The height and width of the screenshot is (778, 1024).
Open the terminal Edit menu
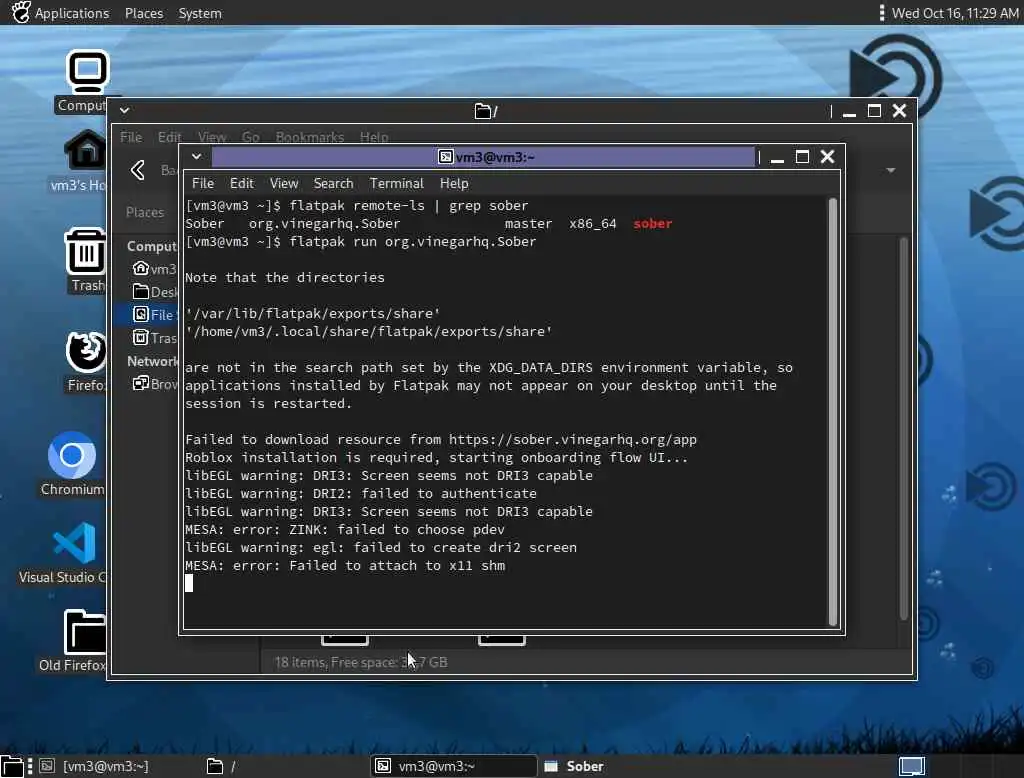click(x=241, y=184)
